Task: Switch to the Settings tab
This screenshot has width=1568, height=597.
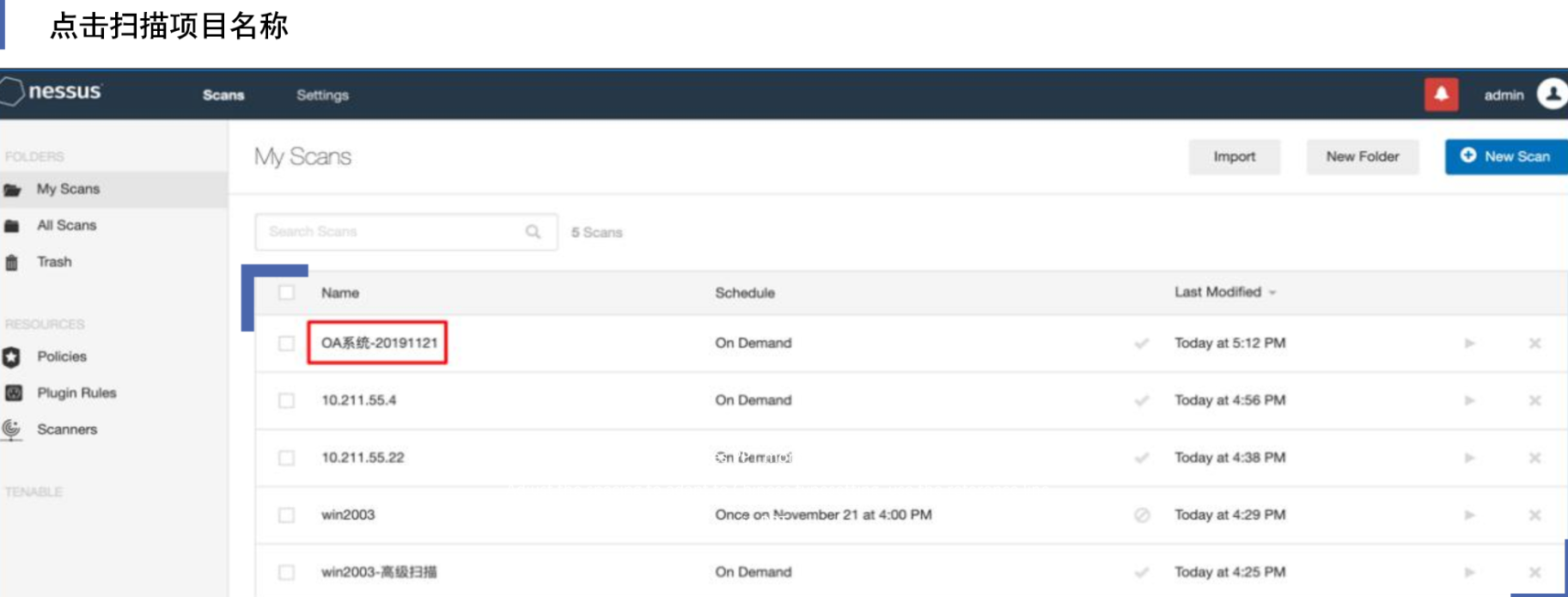Action: pos(322,95)
